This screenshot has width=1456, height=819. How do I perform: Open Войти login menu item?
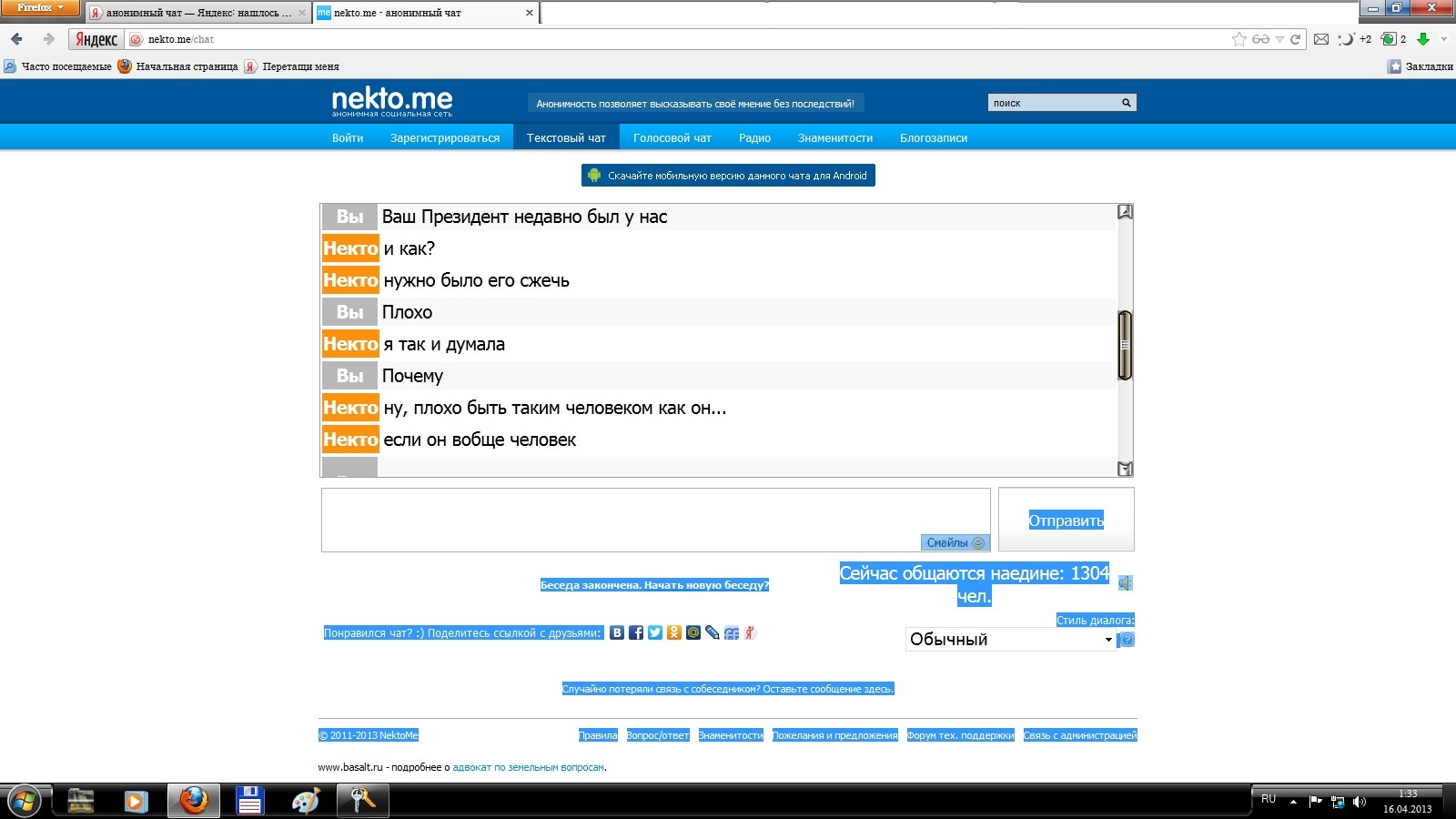(348, 138)
